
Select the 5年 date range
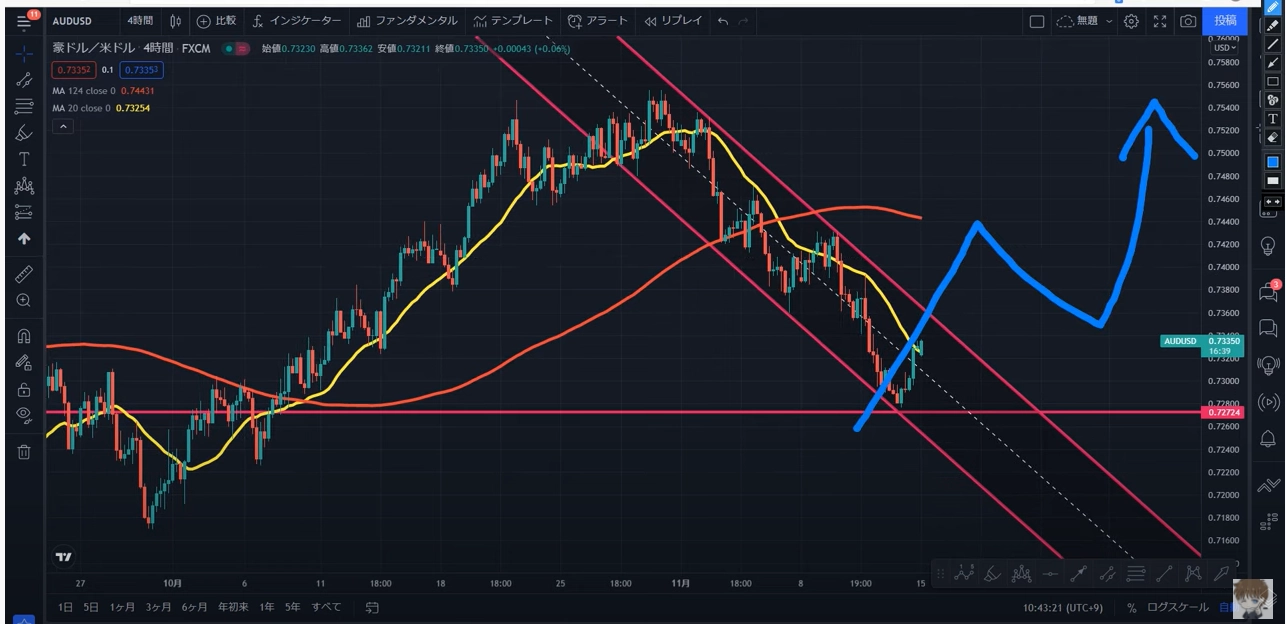(293, 607)
